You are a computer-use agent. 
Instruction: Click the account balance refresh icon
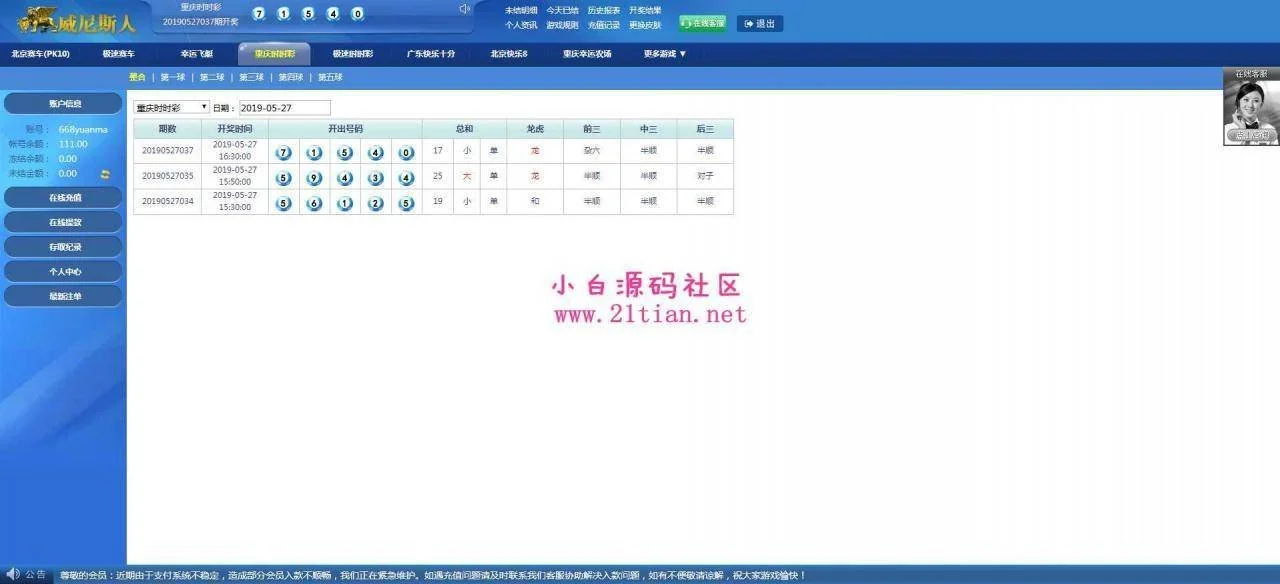point(105,174)
